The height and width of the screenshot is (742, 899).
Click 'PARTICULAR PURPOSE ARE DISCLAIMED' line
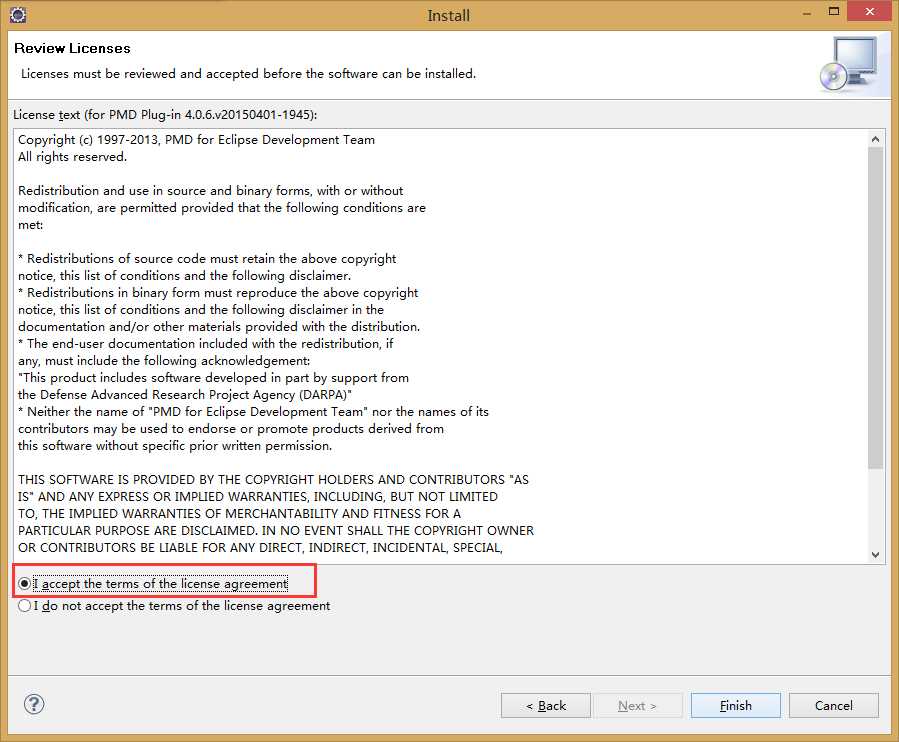pyautogui.click(x=276, y=531)
